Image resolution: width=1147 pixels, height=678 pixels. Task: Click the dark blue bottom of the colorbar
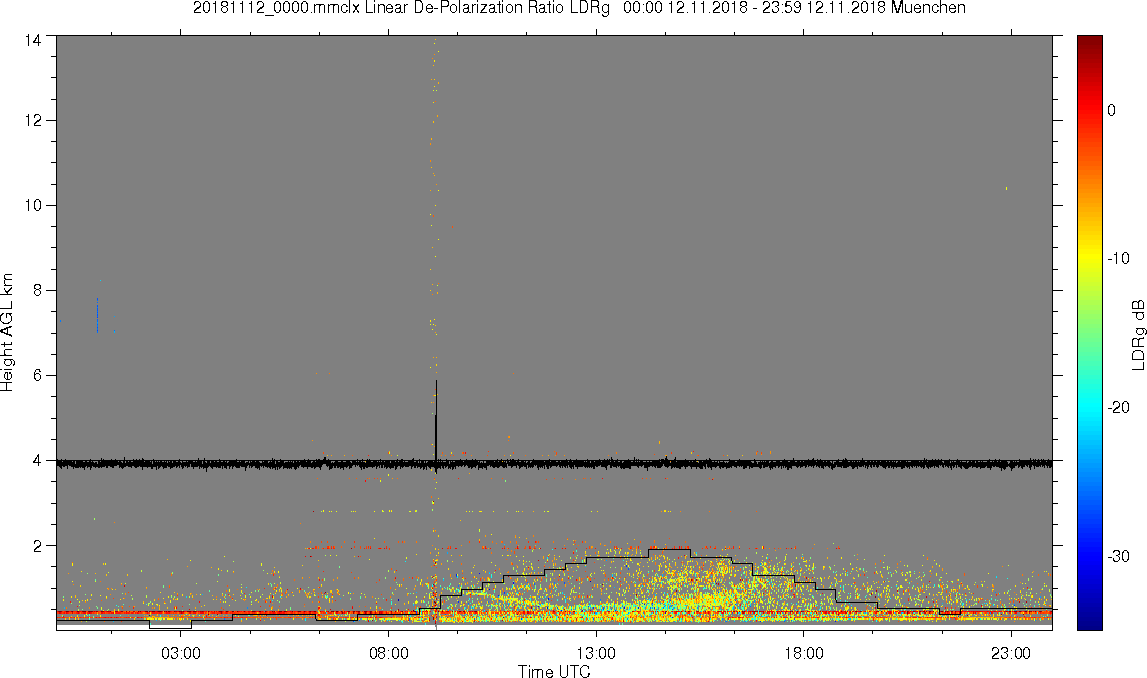point(1089,622)
